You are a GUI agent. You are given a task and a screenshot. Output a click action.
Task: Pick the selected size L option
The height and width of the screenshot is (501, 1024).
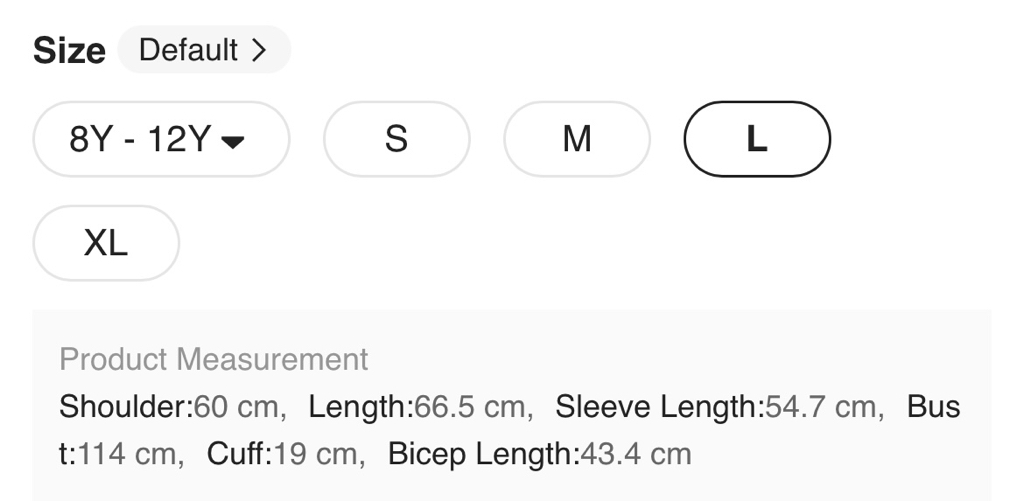click(757, 139)
